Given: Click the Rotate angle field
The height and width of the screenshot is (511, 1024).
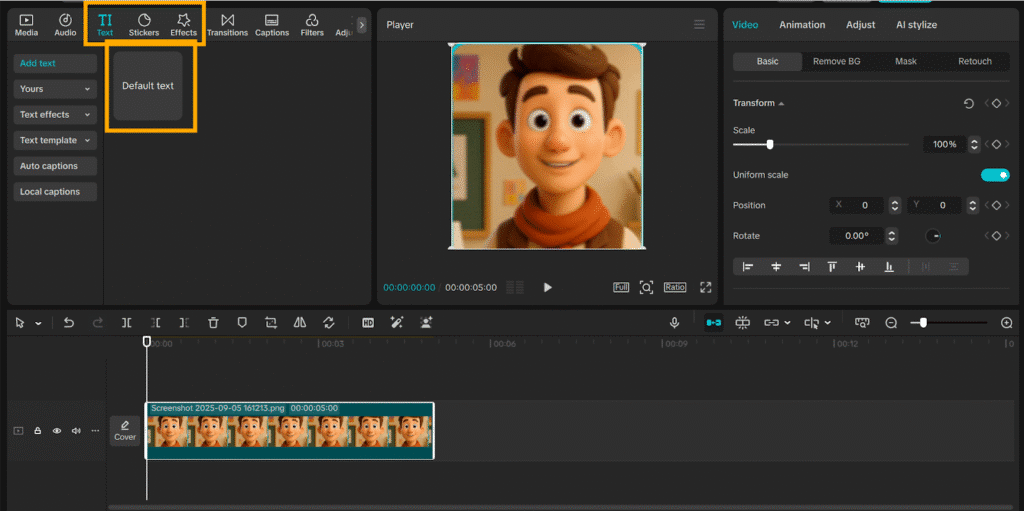Looking at the screenshot, I should point(856,236).
